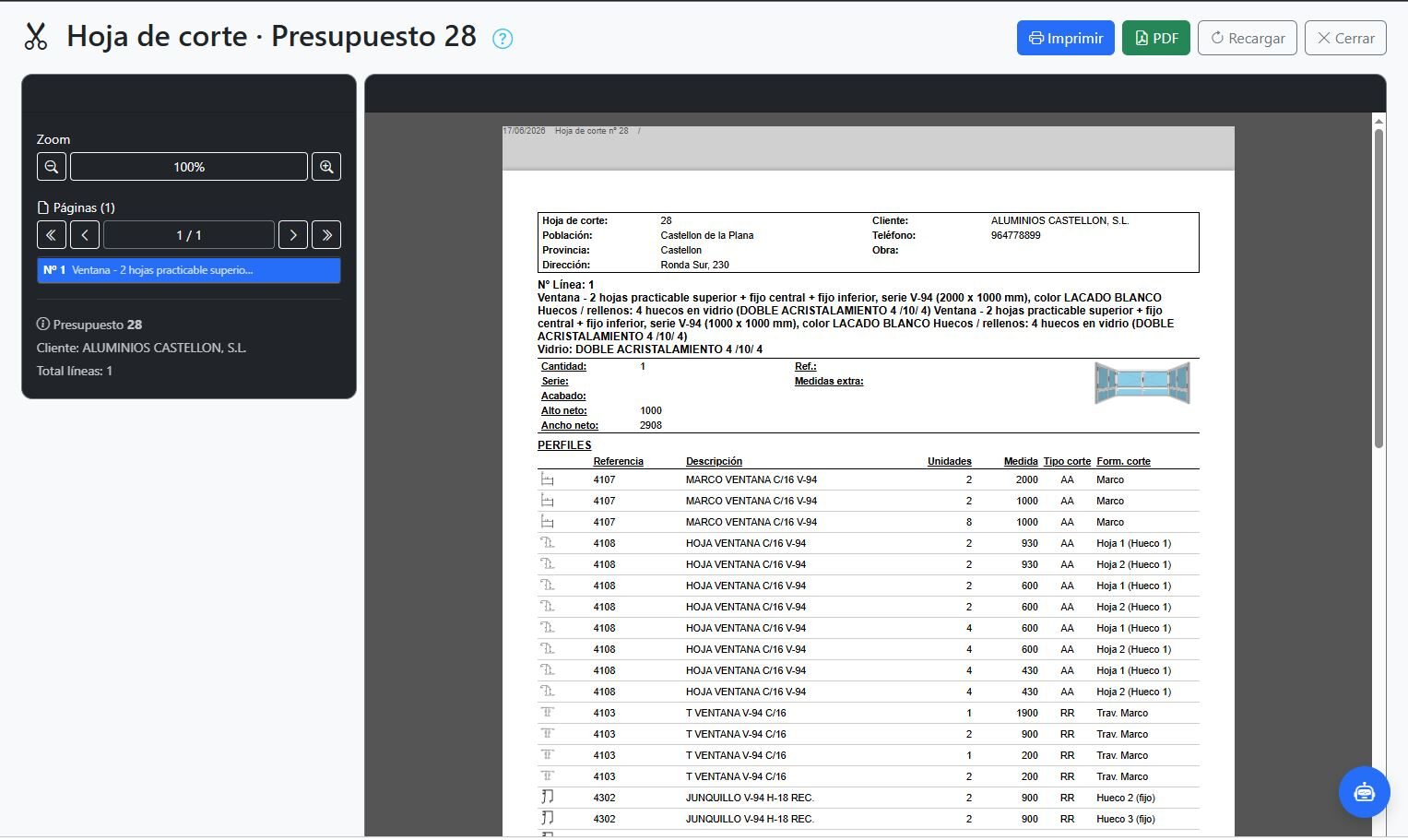1408x840 pixels.
Task: Go to the next page
Action: coord(293,235)
